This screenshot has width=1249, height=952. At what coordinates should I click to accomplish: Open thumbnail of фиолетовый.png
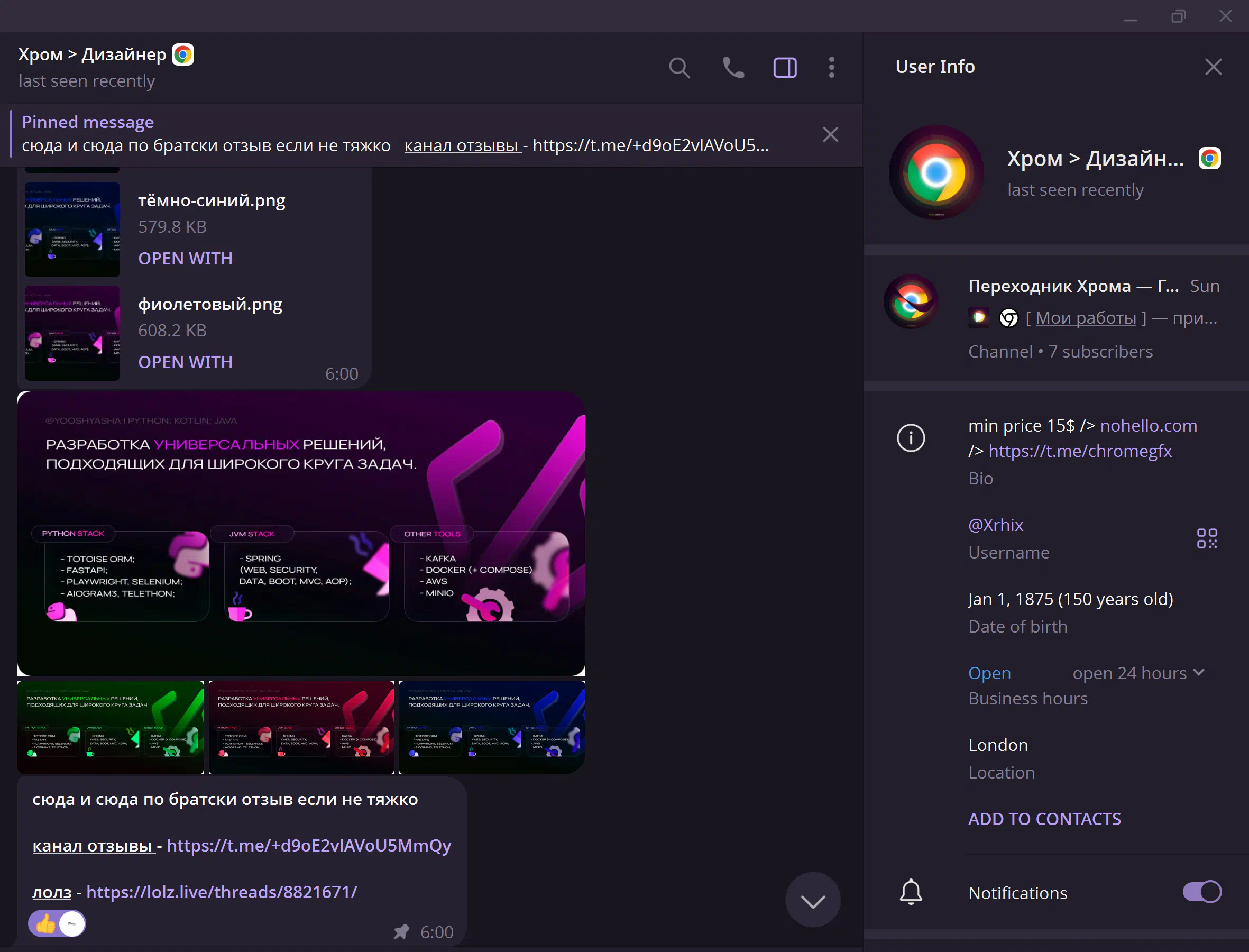point(72,333)
